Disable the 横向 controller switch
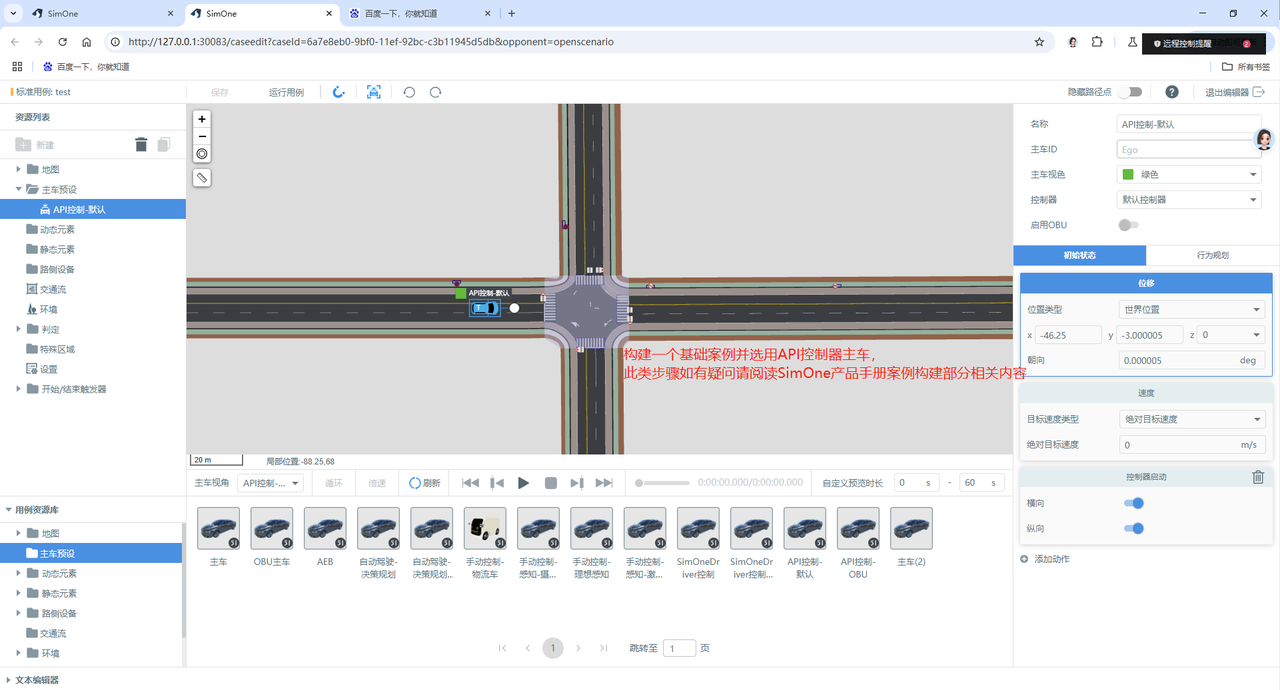 1133,504
